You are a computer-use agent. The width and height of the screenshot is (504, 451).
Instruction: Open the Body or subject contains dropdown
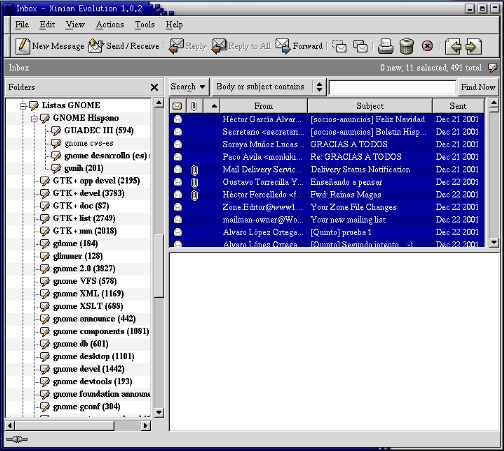[269, 87]
